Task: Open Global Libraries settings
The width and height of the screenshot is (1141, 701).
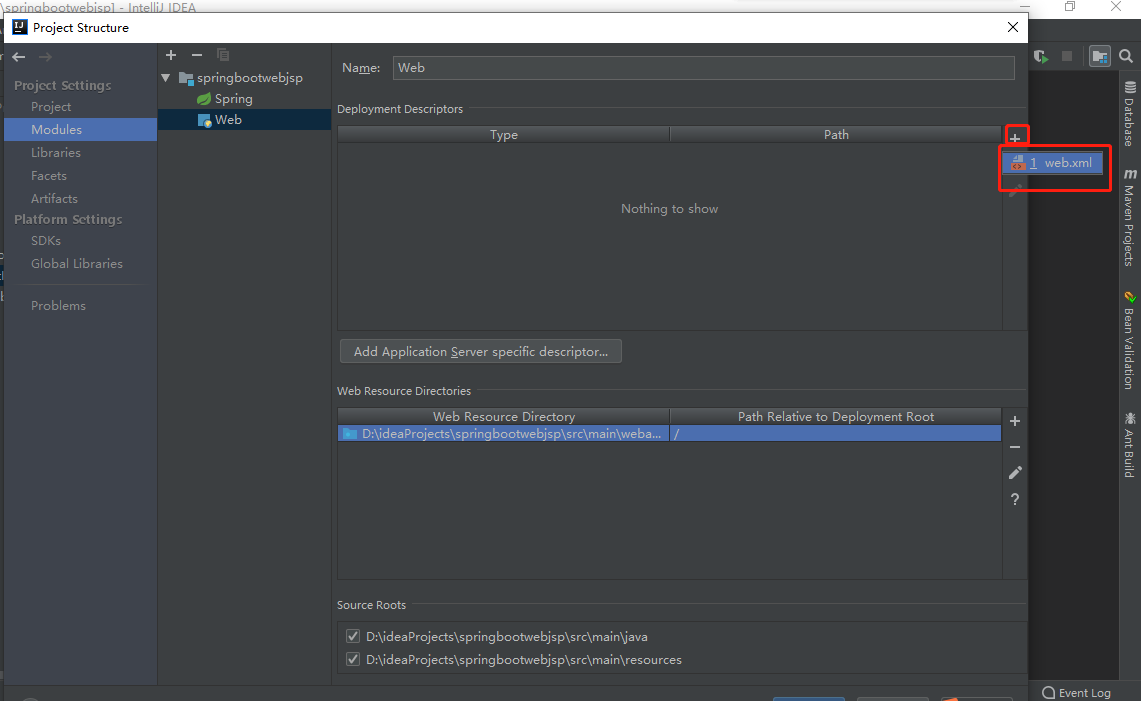Action: tap(76, 264)
